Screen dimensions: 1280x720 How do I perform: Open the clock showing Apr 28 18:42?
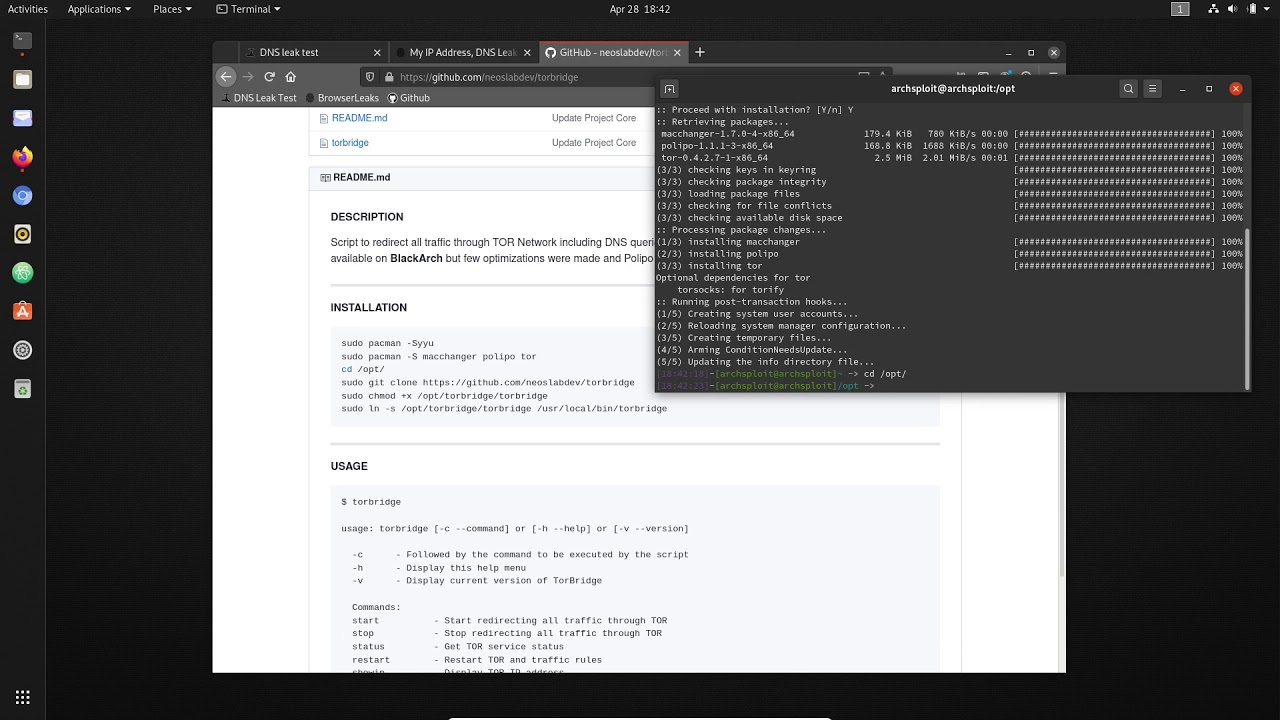(640, 9)
